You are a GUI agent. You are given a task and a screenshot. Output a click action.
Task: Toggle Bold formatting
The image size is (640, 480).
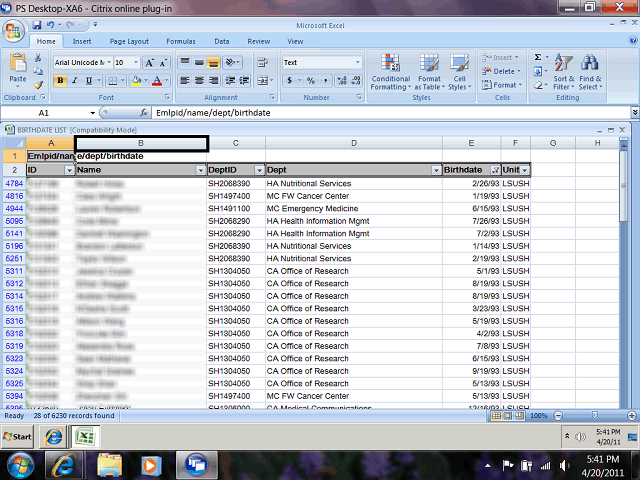(60, 80)
